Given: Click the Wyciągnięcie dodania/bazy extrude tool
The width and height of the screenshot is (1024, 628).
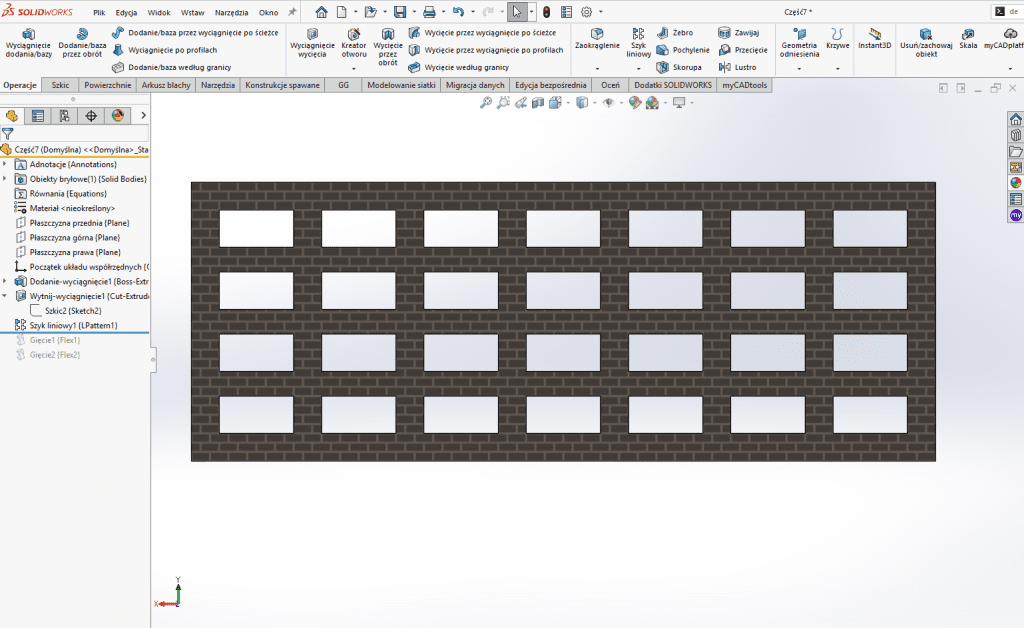Looking at the screenshot, I should tap(27, 44).
